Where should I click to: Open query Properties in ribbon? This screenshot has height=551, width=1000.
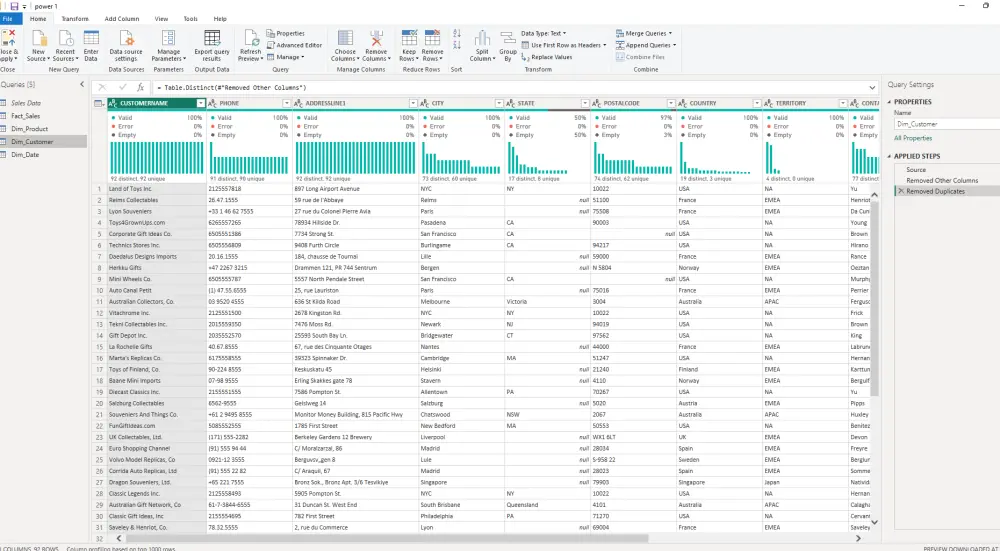(286, 33)
